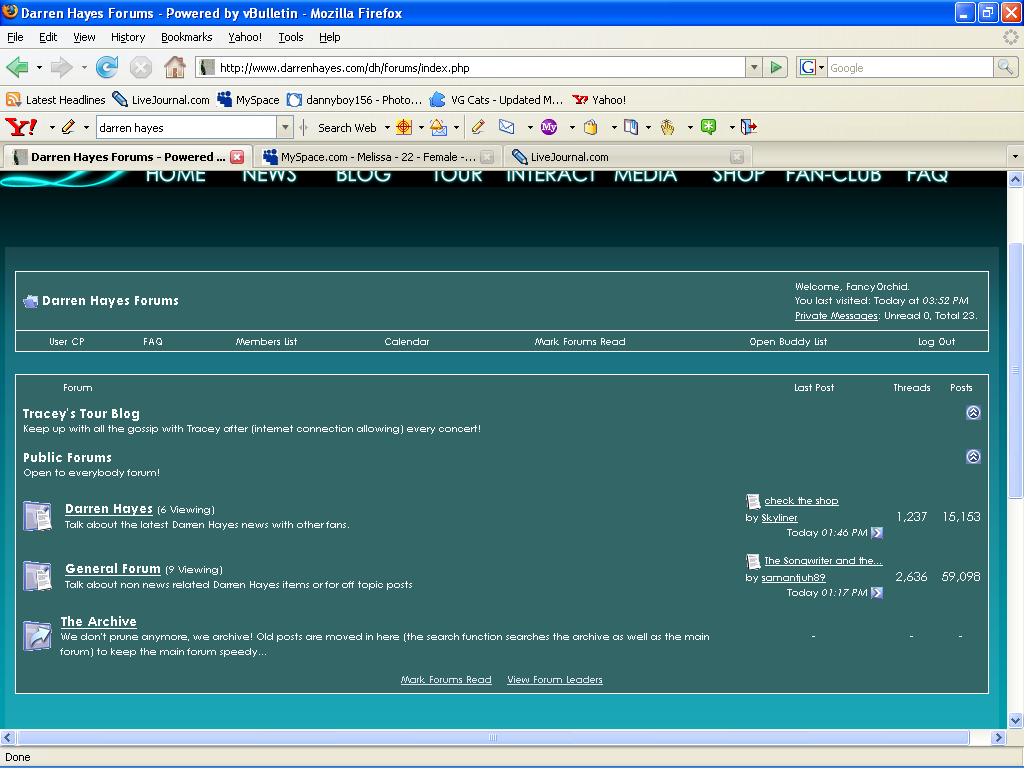Close the Darren Hayes Forums tab
The width and height of the screenshot is (1024, 768).
point(237,157)
